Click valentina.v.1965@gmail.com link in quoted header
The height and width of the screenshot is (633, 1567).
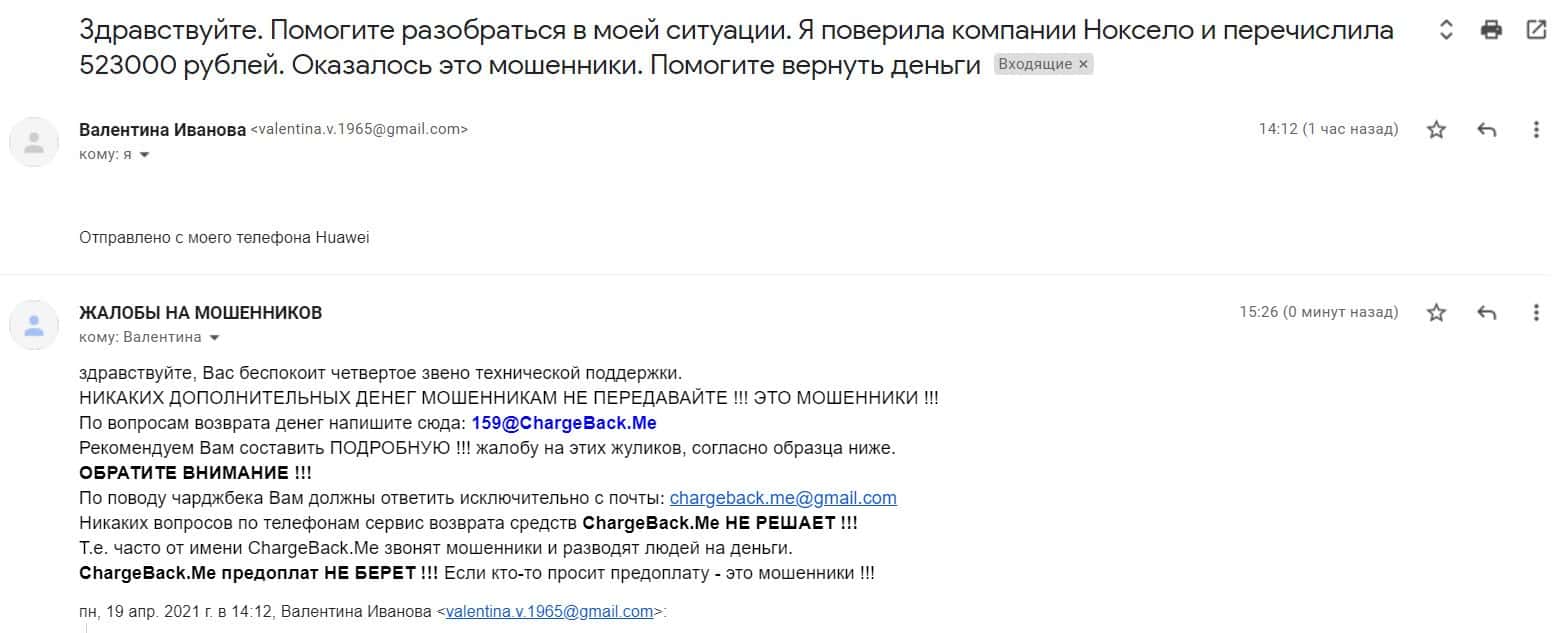(549, 611)
